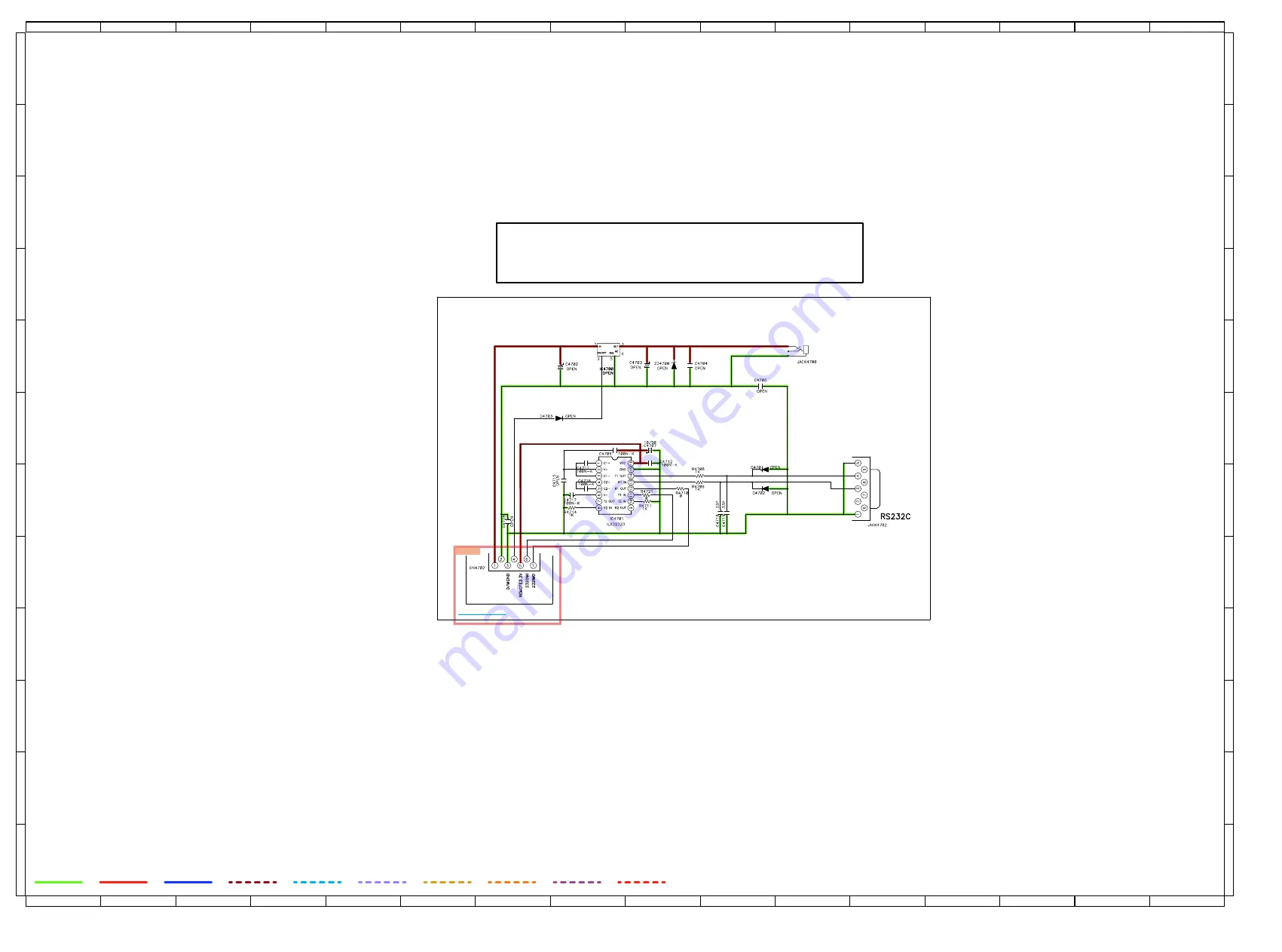Click the cyan dashed legend line
This screenshot has height=952, width=1282.
coord(317,882)
